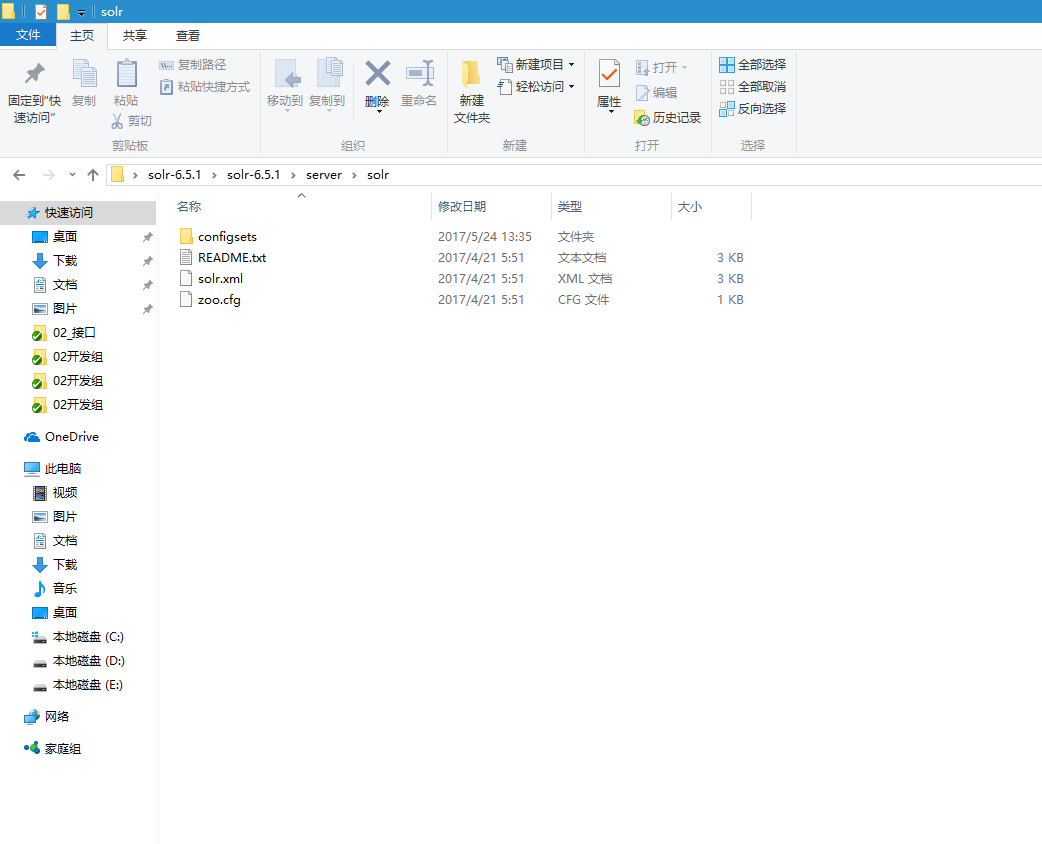
Task: Open Downloads (下载) under Quick access
Action: tap(64, 261)
